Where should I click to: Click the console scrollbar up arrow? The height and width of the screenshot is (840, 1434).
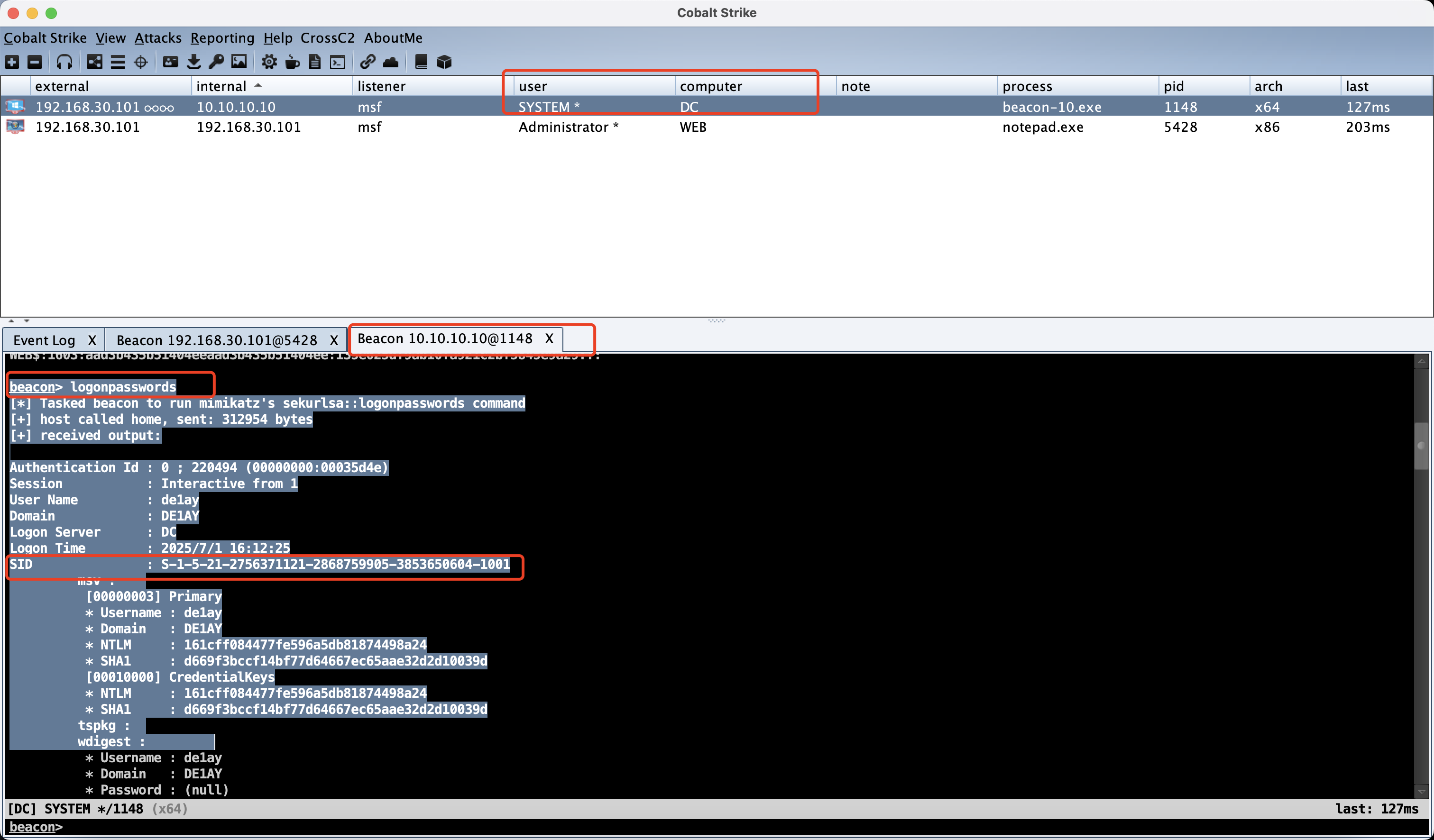coord(1421,361)
